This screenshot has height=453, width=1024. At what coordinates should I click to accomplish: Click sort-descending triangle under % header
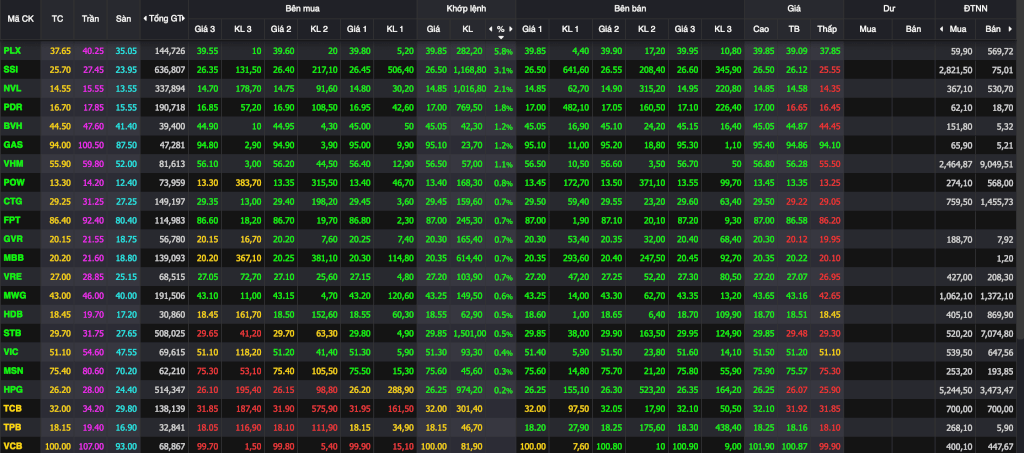[x=501, y=37]
